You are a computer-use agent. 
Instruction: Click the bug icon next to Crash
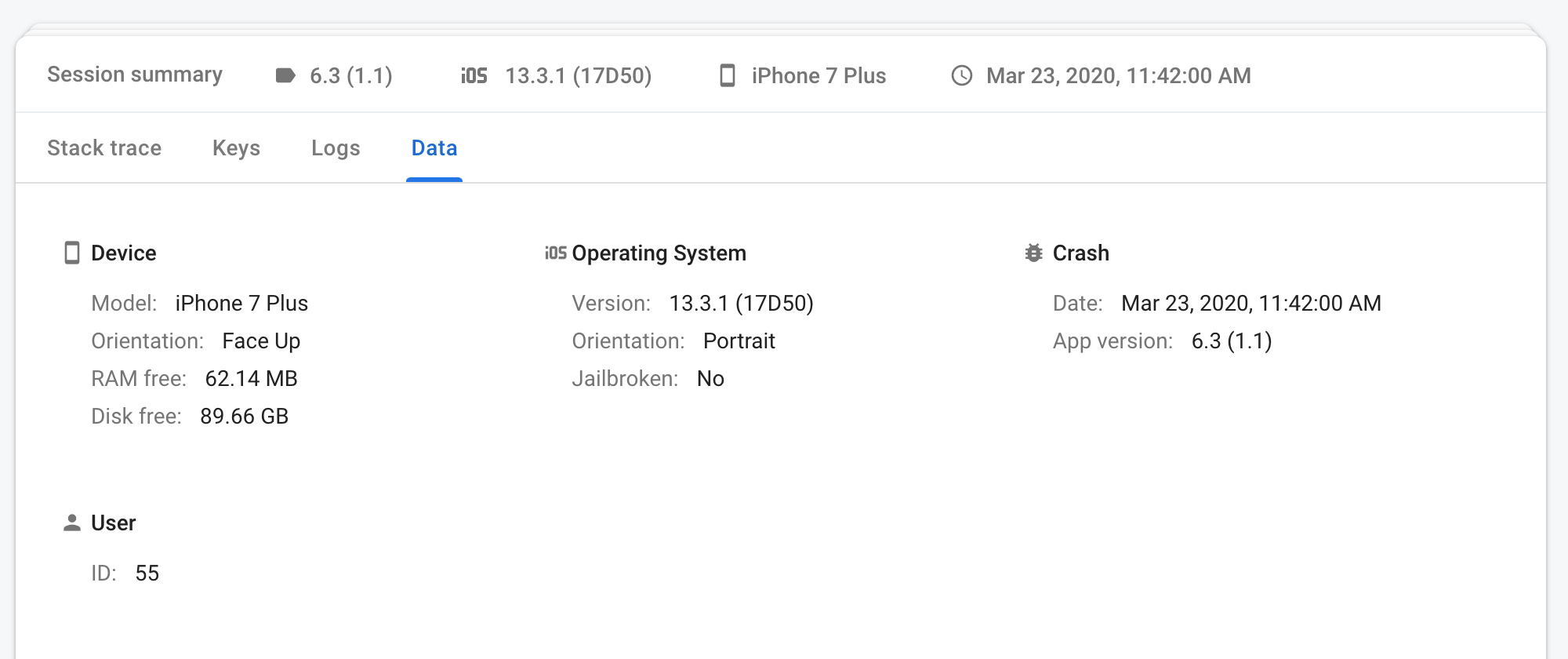1034,253
